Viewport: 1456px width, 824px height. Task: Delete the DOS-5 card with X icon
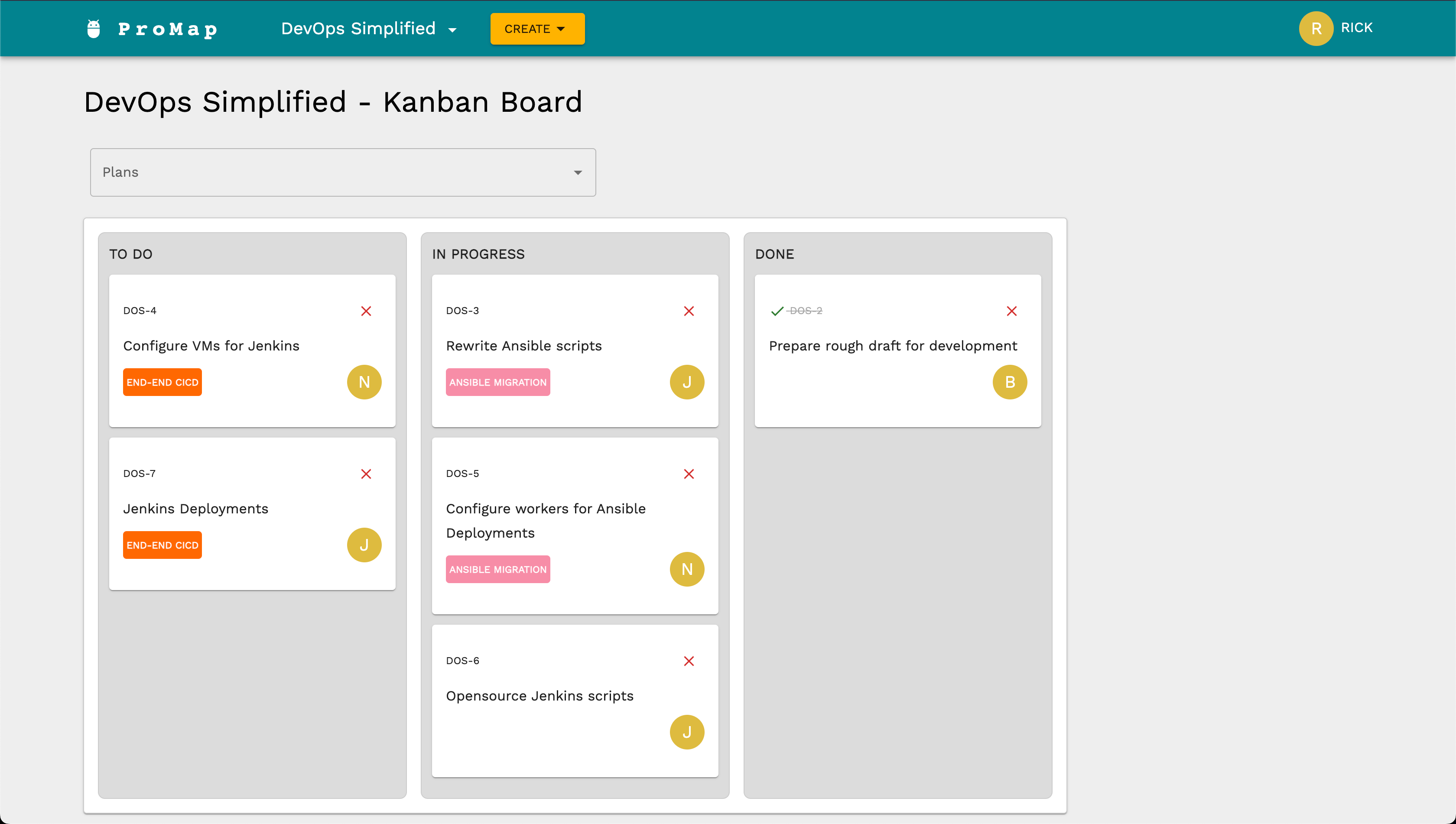pyautogui.click(x=689, y=474)
